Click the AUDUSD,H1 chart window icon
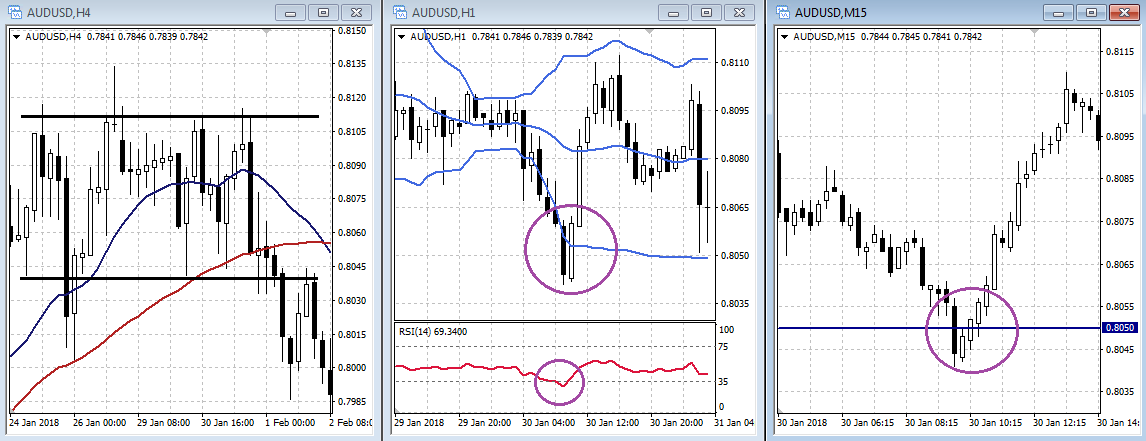The height and width of the screenshot is (441, 1146). [x=400, y=12]
